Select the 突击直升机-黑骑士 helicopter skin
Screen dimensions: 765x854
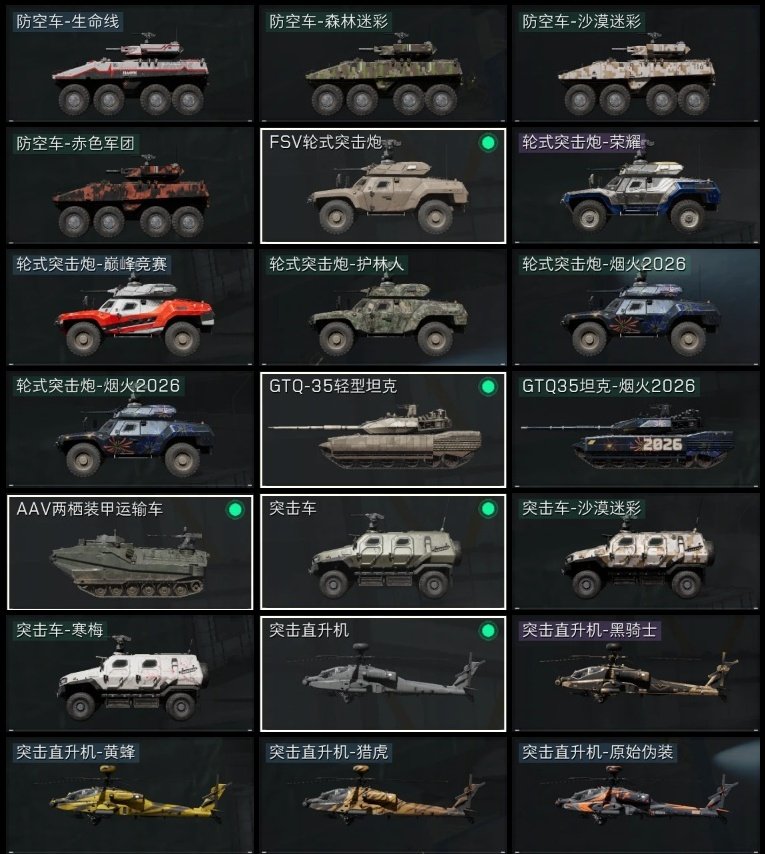pyautogui.click(x=636, y=673)
